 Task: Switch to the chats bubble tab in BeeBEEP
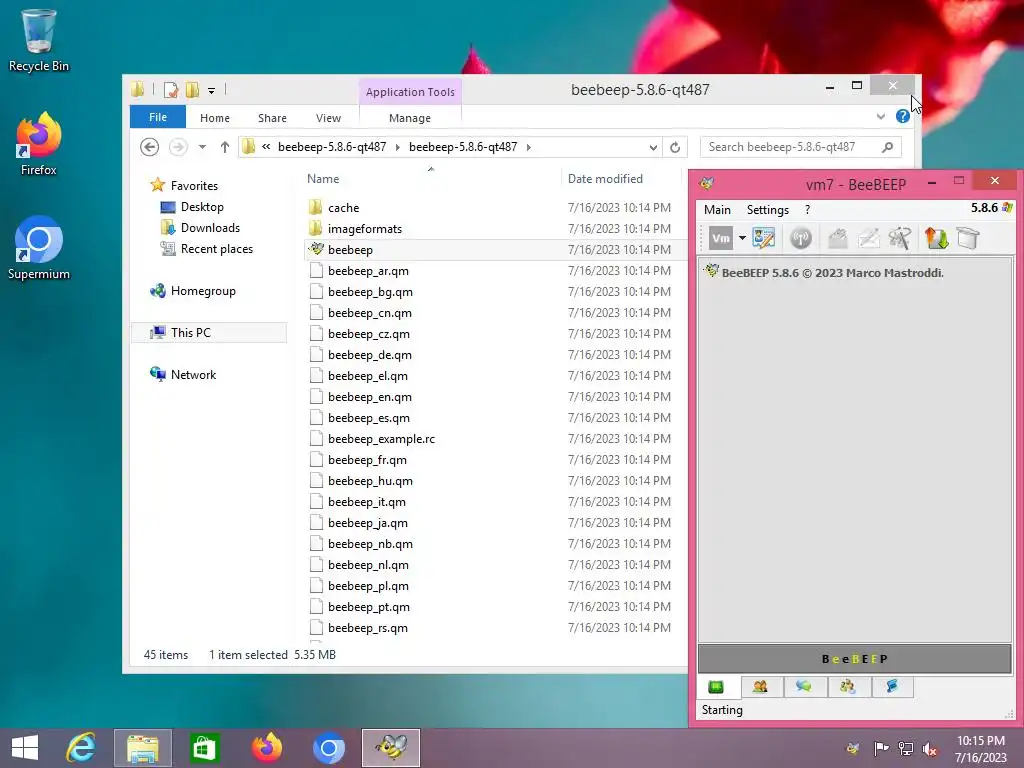coord(804,686)
